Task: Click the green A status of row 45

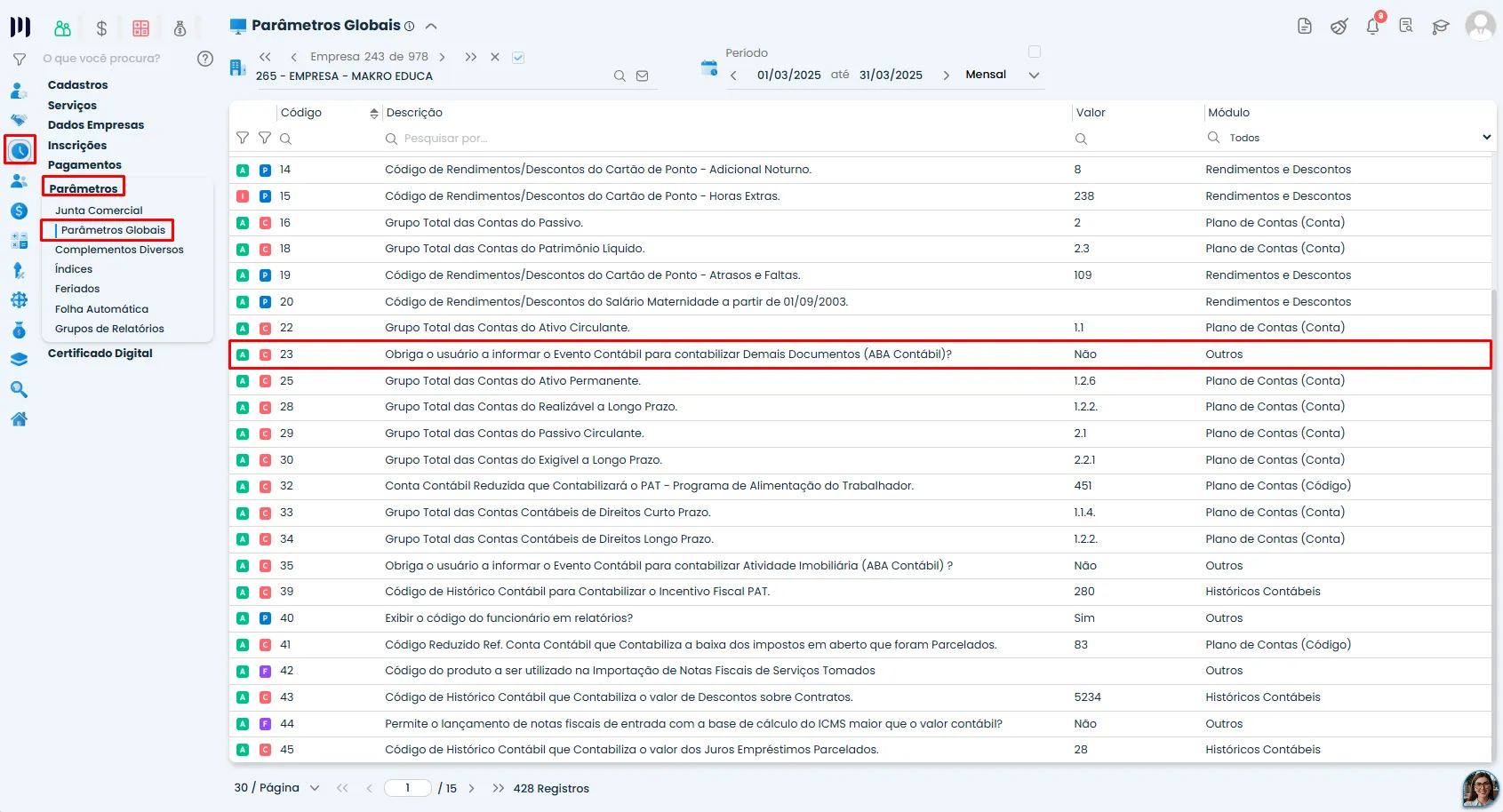Action: [x=243, y=750]
